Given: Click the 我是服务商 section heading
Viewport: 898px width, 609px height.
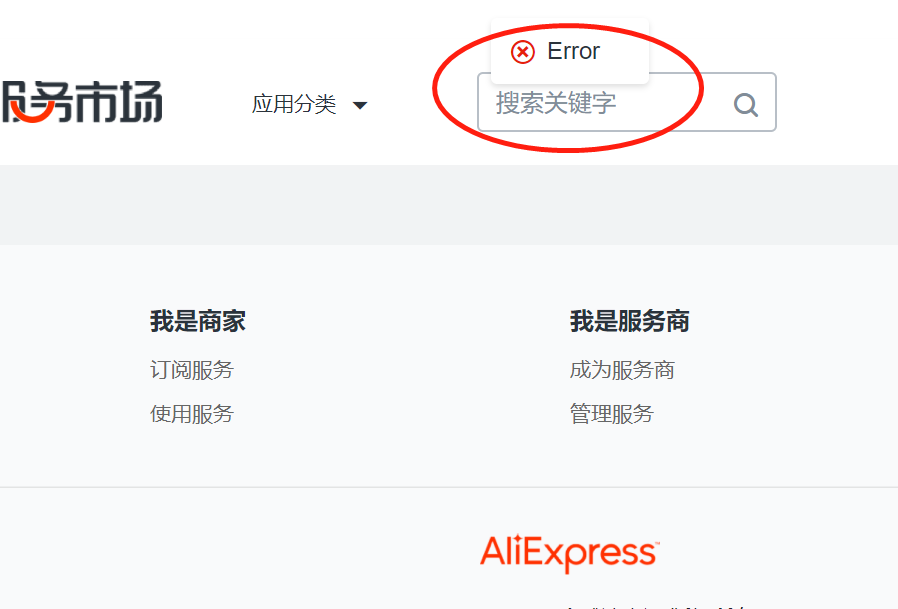Looking at the screenshot, I should tap(629, 321).
